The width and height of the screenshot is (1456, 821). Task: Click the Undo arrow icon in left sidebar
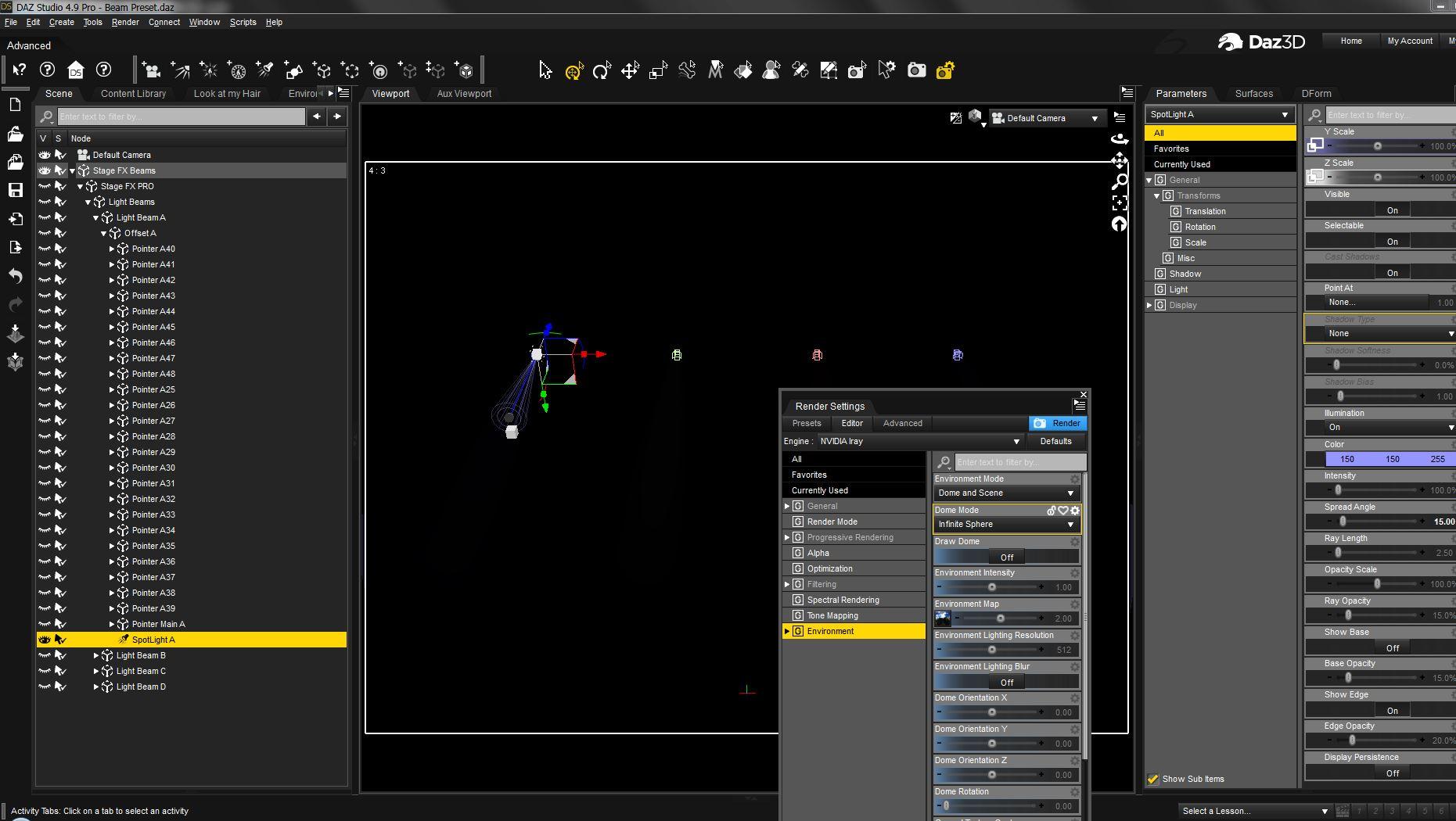(15, 275)
